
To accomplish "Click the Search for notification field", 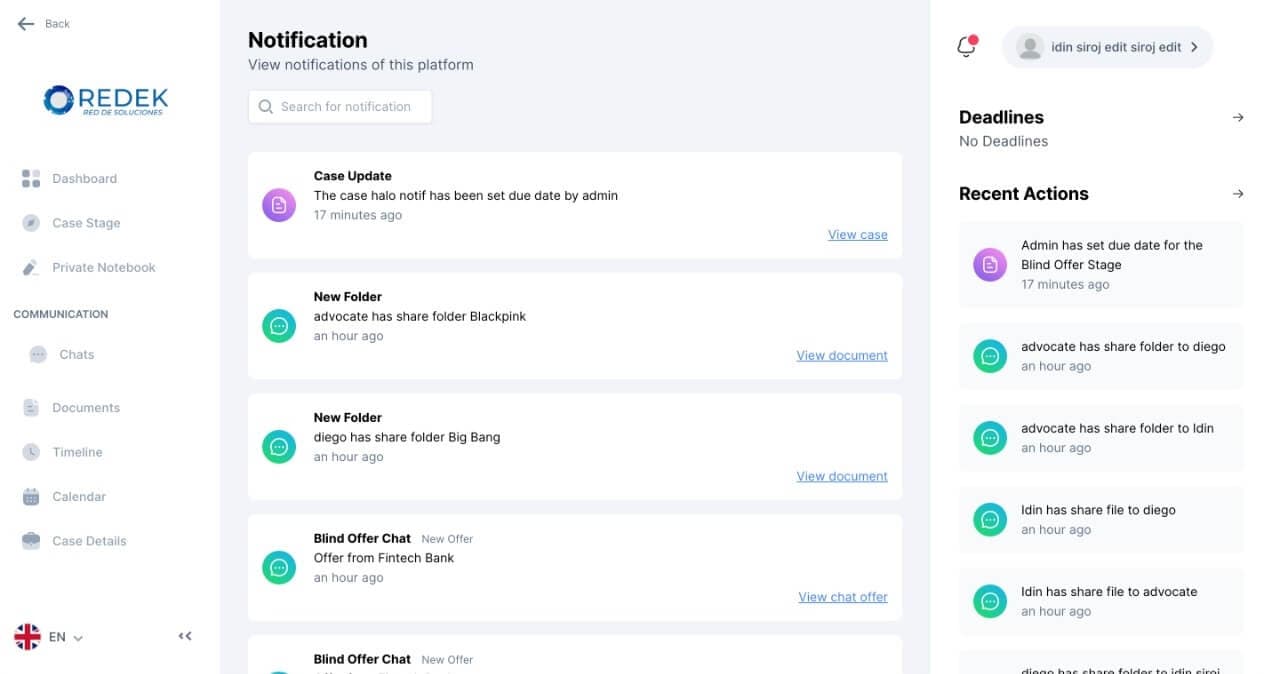I will (x=340, y=107).
